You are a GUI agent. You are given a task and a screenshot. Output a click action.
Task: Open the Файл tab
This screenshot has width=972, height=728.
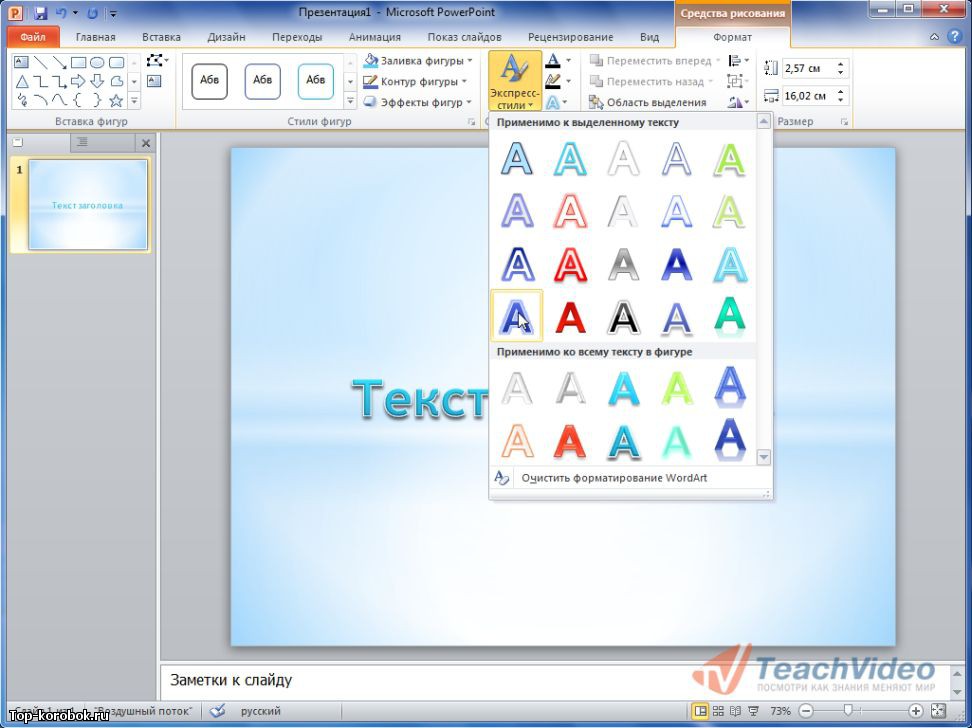(x=33, y=37)
